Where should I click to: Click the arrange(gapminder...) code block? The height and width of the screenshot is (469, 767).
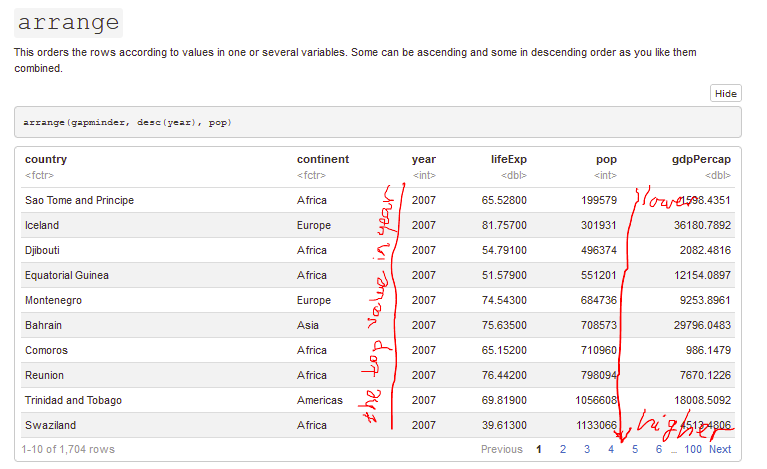point(129,122)
